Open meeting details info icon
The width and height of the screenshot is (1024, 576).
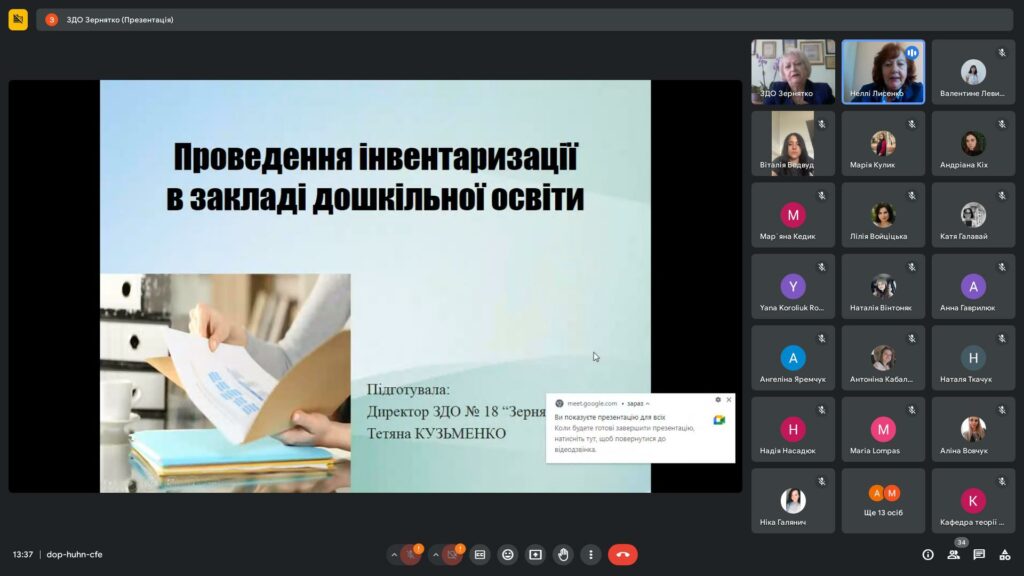tap(927, 554)
